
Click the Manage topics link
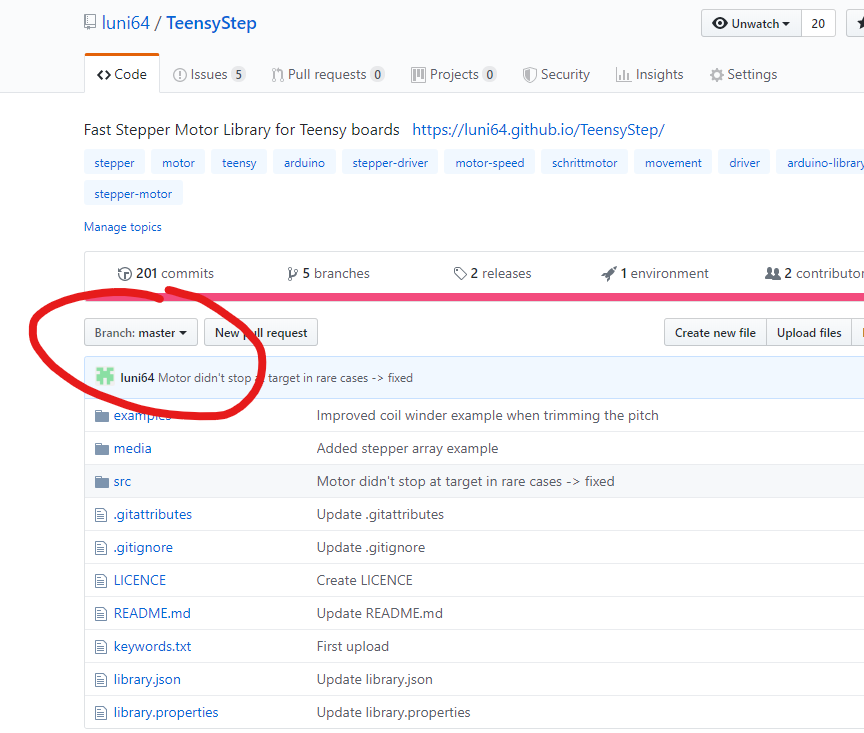(x=122, y=227)
